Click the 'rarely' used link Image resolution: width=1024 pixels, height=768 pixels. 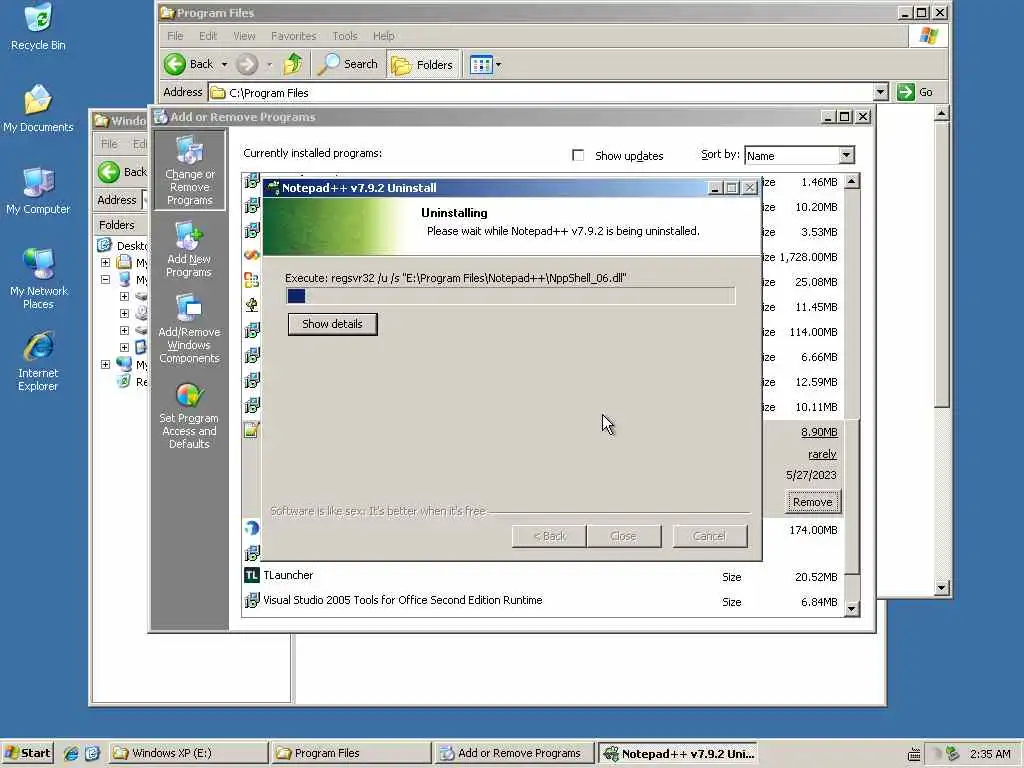822,454
